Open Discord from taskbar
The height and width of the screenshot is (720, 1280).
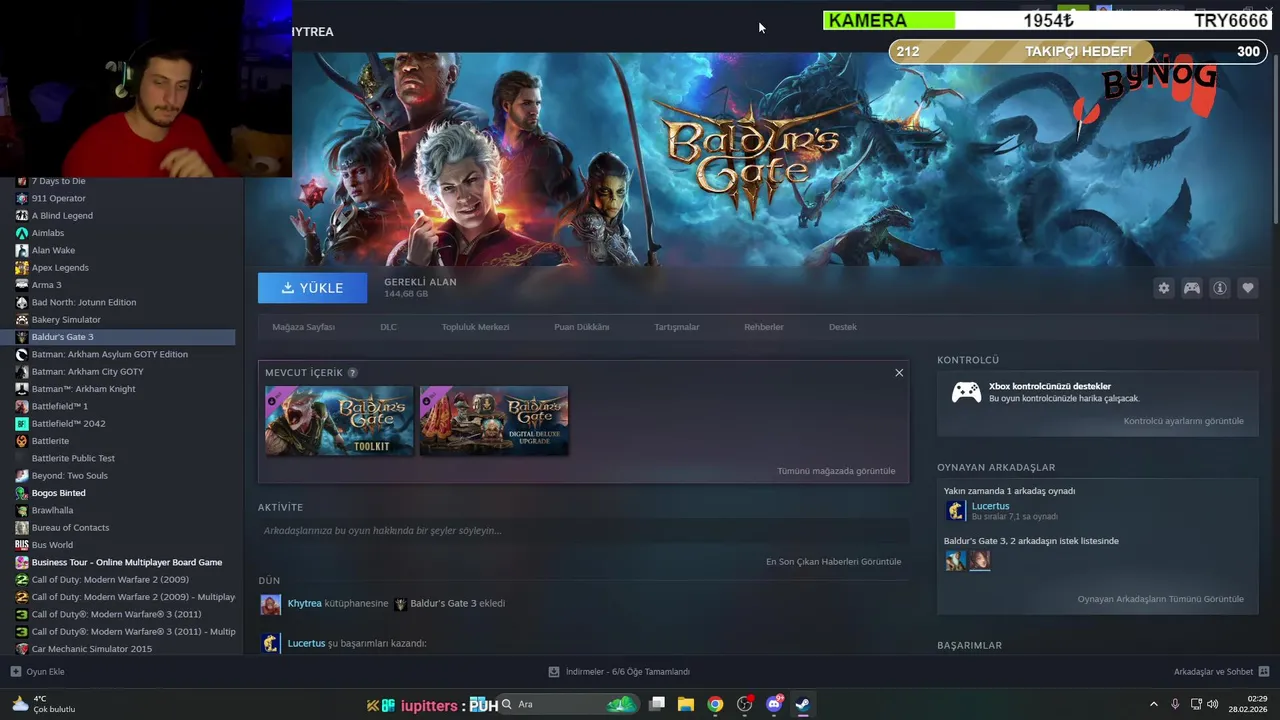[774, 704]
